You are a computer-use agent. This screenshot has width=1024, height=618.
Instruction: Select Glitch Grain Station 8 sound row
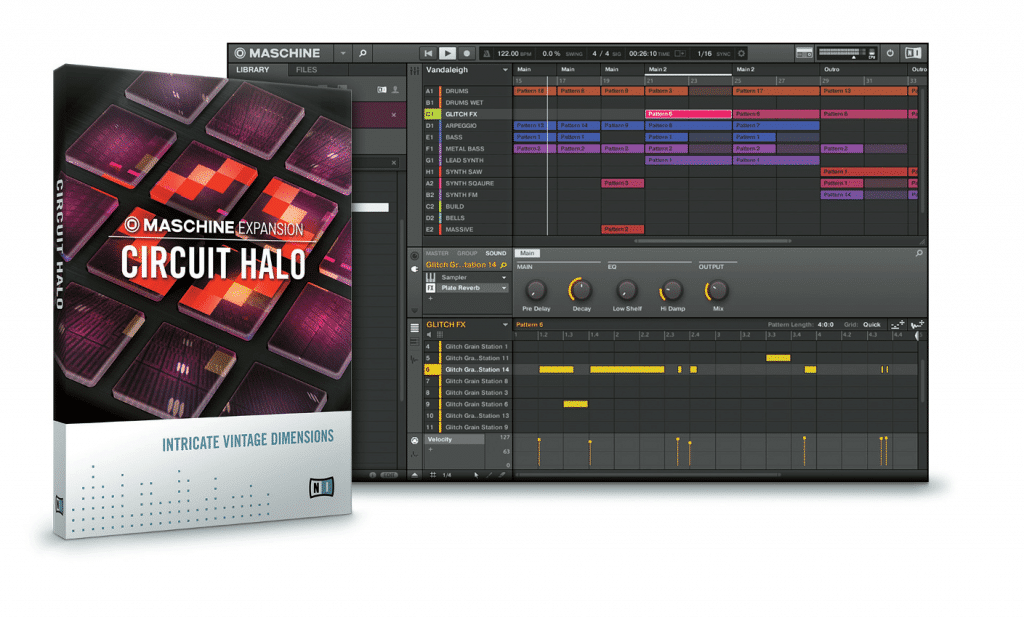pyautogui.click(x=467, y=382)
